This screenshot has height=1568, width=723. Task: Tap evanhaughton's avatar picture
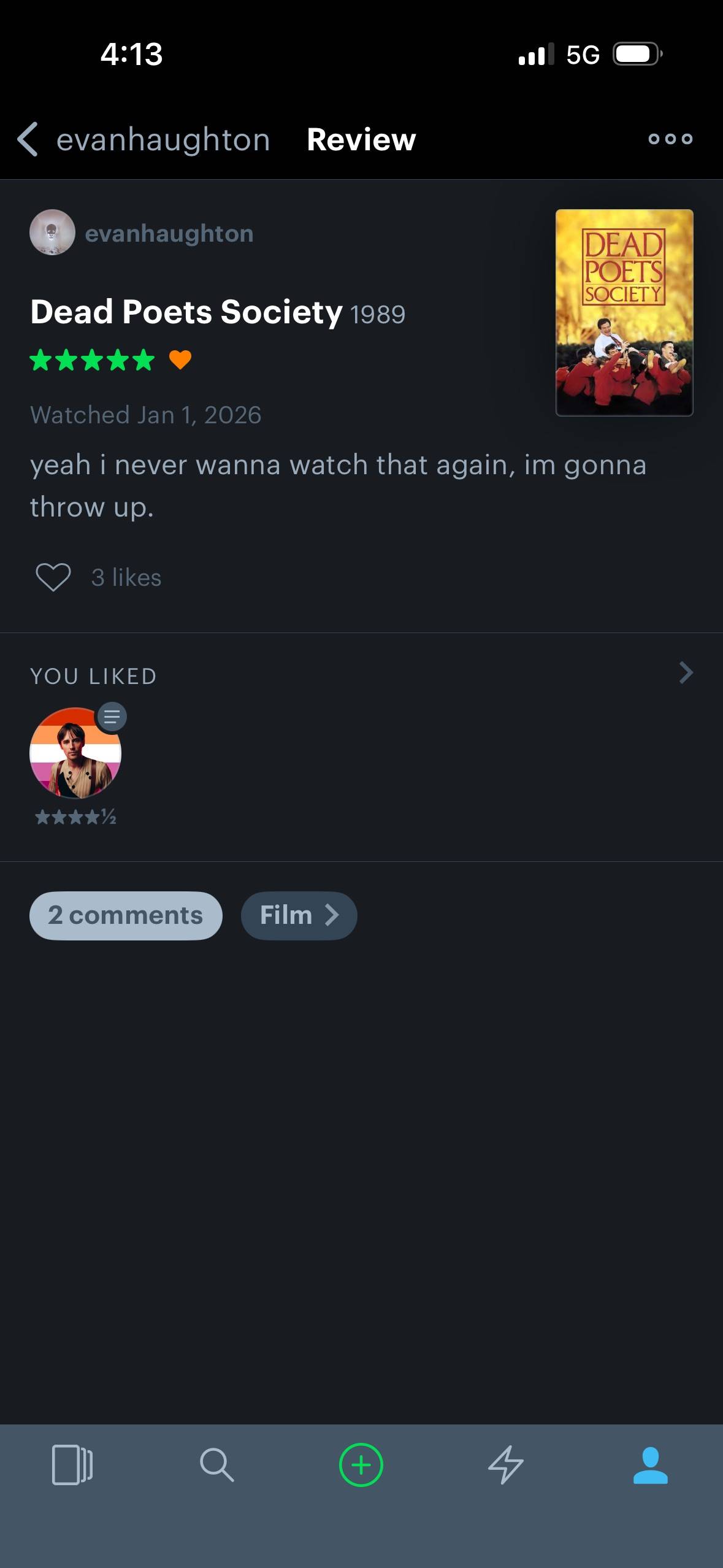point(52,233)
